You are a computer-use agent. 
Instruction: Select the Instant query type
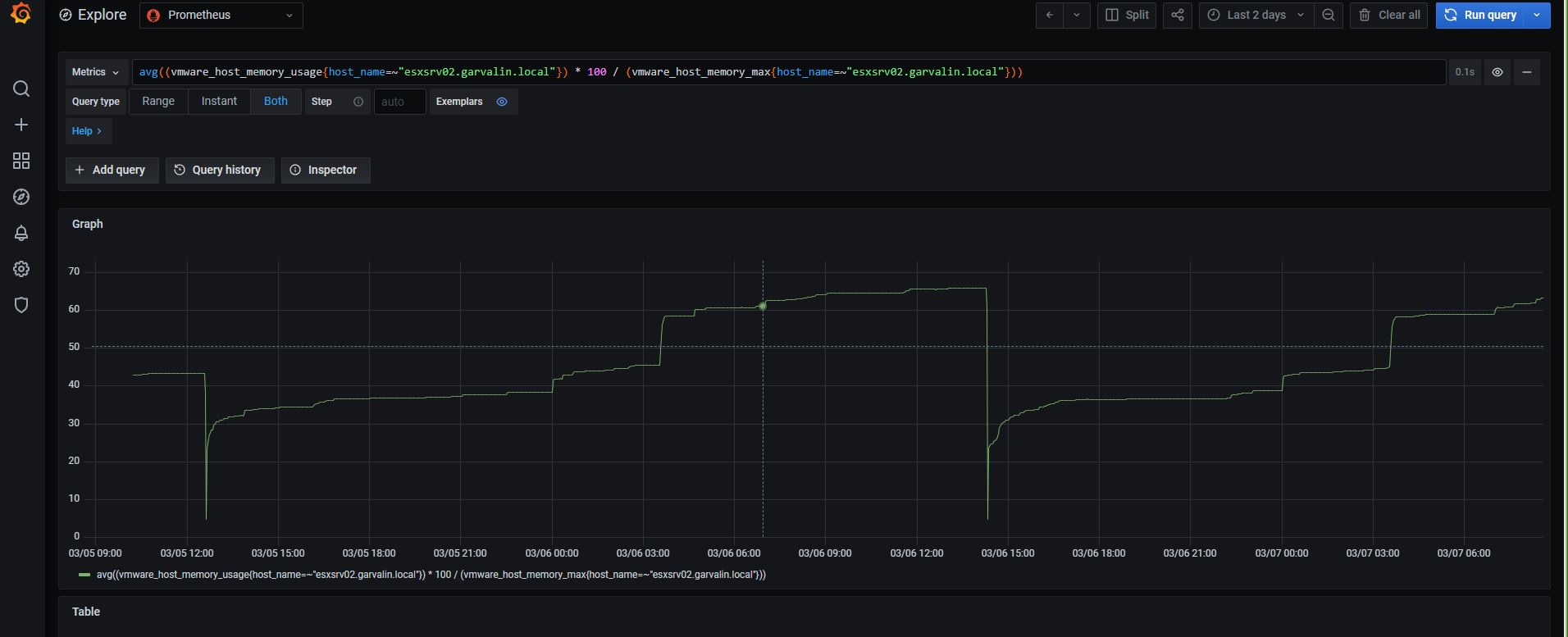click(x=219, y=102)
